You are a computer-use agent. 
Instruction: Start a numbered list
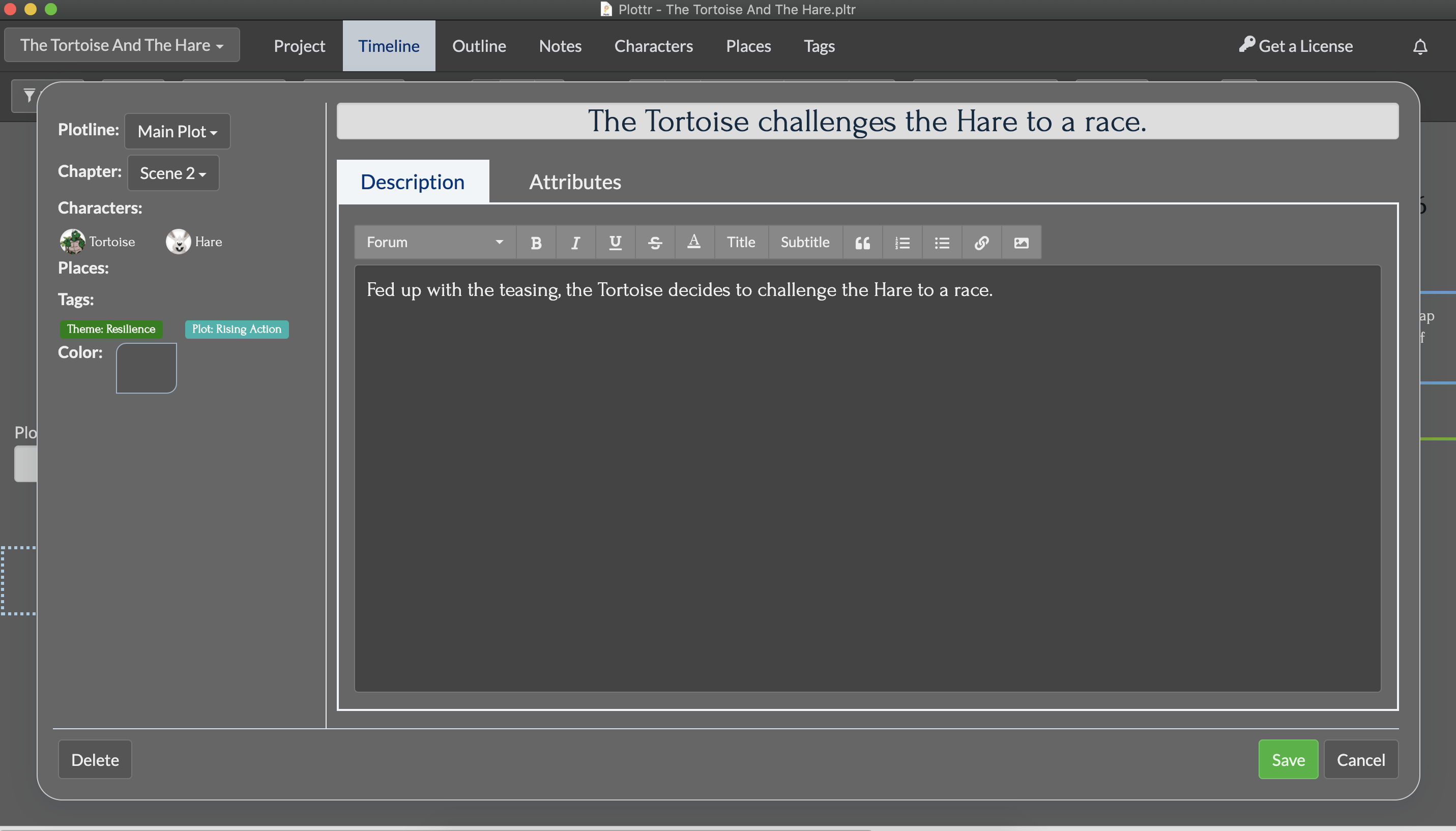coord(902,243)
